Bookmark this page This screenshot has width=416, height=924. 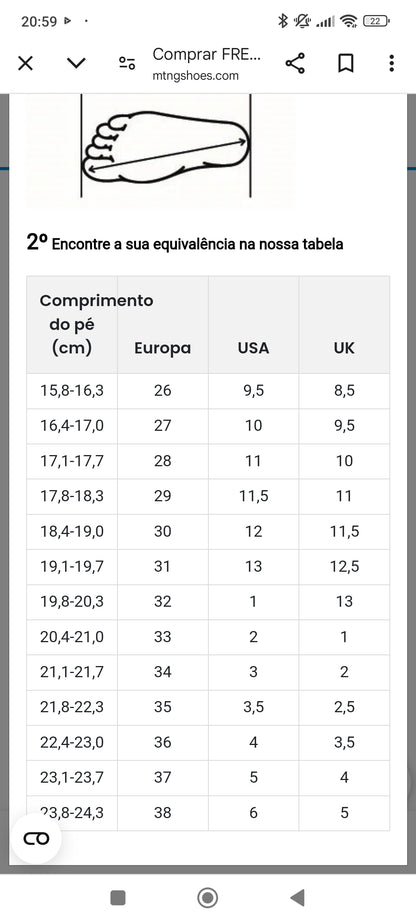tap(346, 63)
